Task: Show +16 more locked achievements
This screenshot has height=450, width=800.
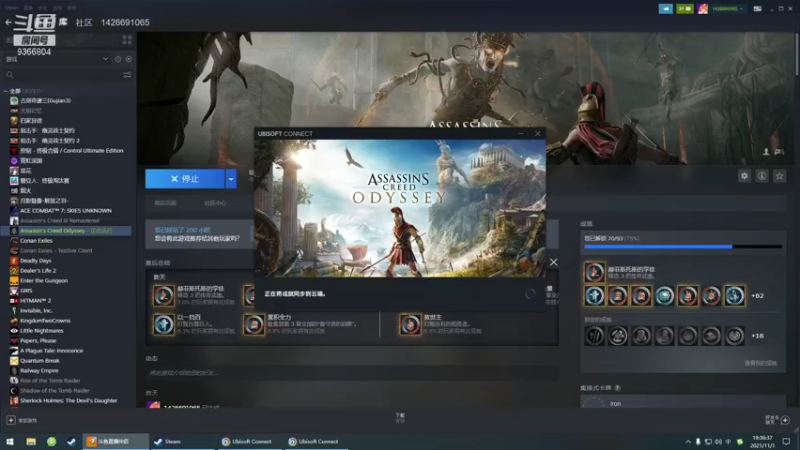Action: 758,336
